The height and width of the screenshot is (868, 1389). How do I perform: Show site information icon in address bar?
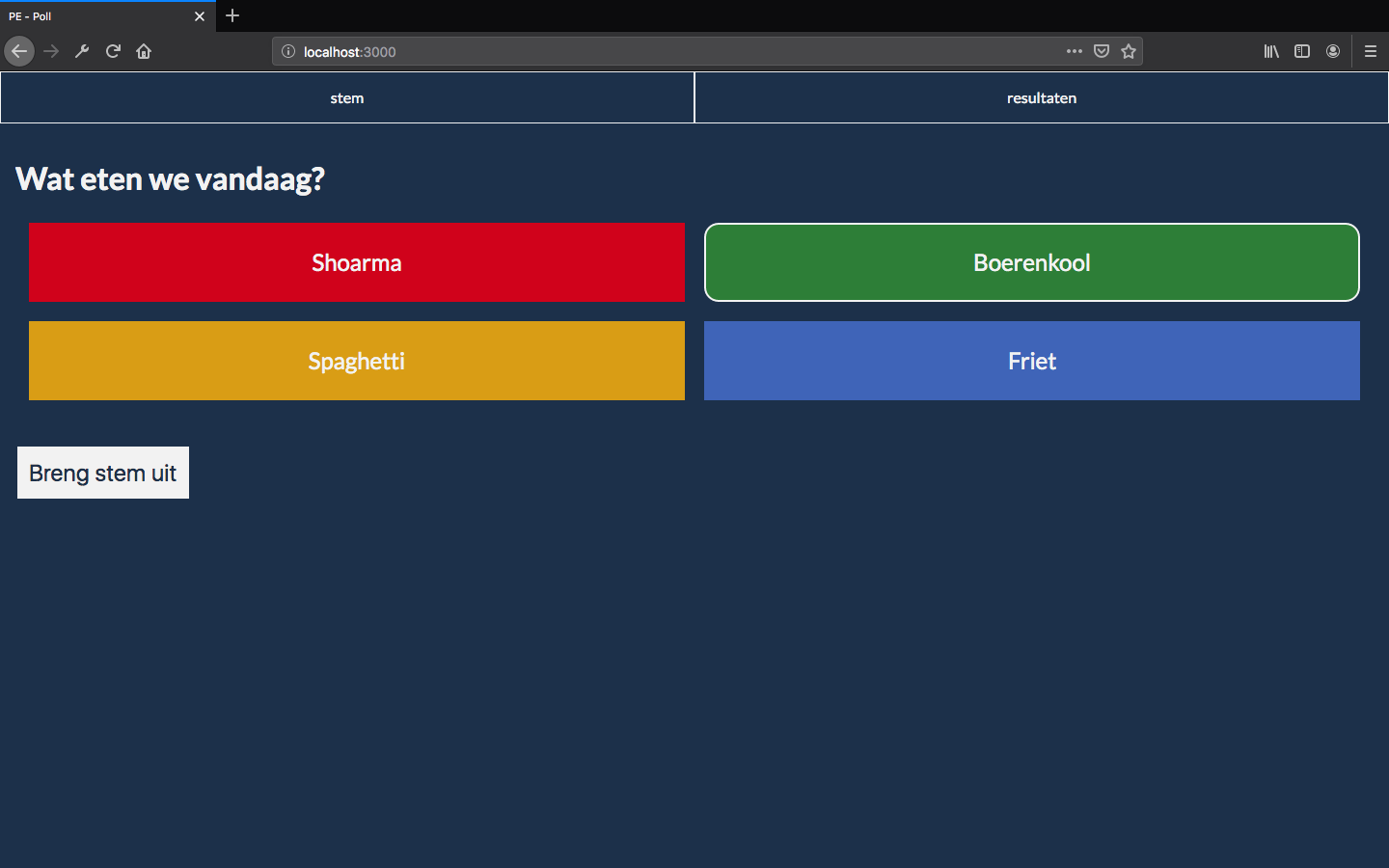[287, 51]
